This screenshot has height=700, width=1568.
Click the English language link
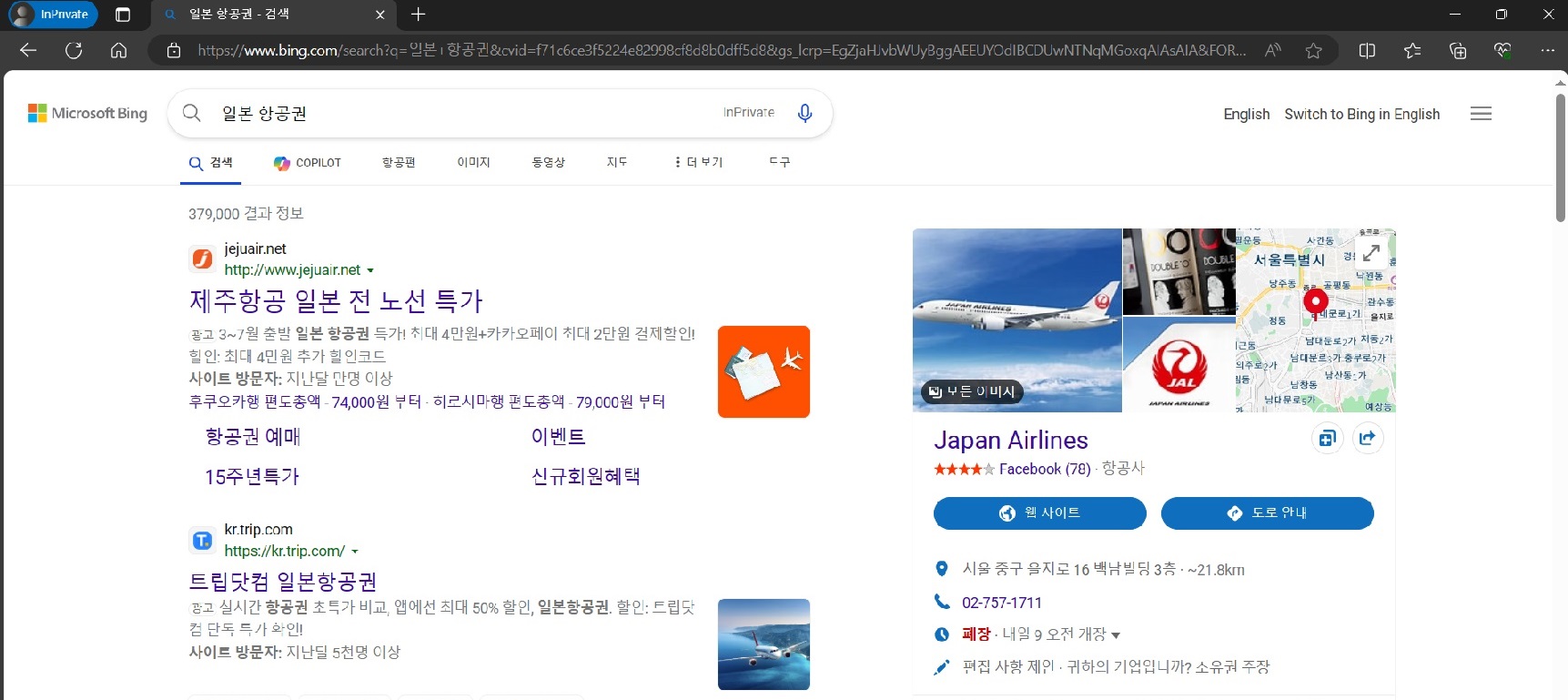pyautogui.click(x=1246, y=114)
